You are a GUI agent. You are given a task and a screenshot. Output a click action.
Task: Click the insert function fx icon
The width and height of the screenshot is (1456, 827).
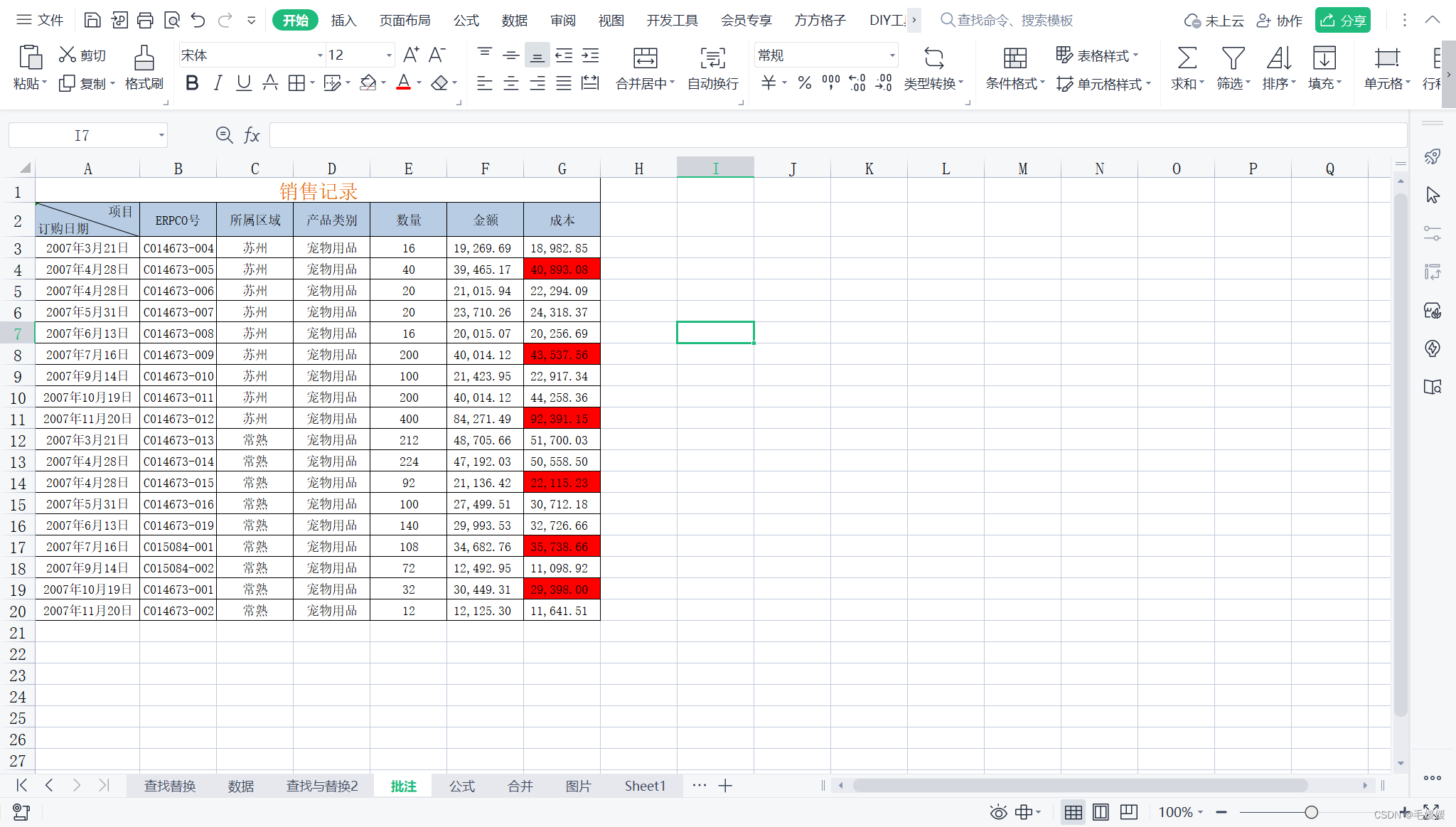(252, 135)
